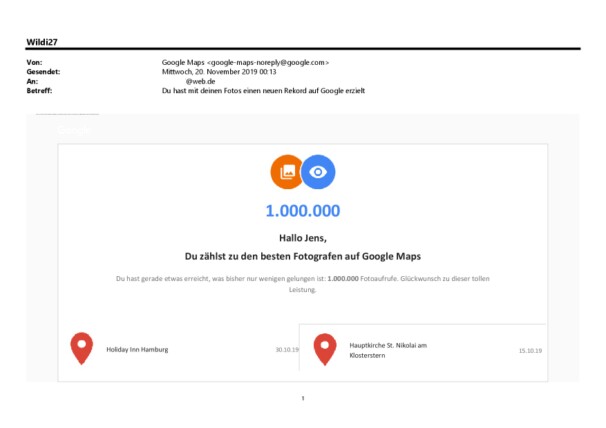Click the Hallo Jens greeting
The width and height of the screenshot is (606, 428).
[302, 237]
